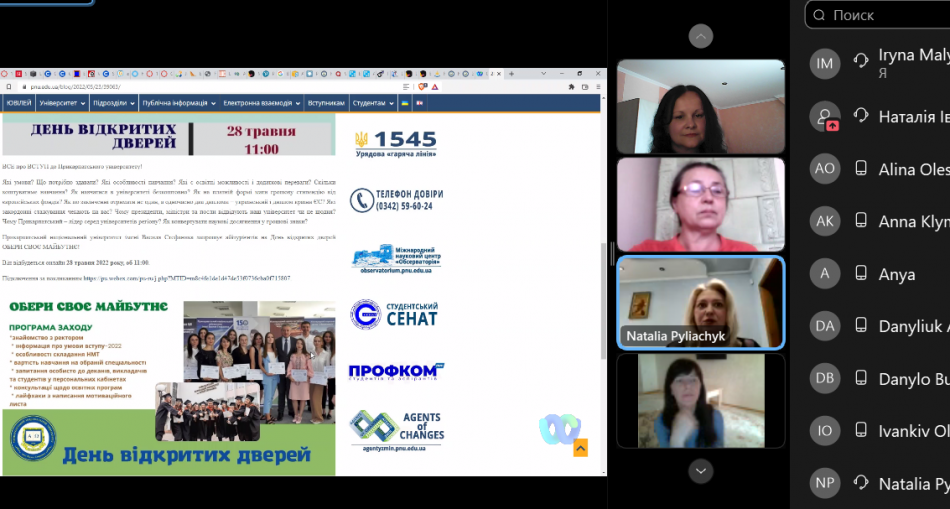Open the Підрозділи navigation menu
This screenshot has height=509, width=950.
pos(111,103)
